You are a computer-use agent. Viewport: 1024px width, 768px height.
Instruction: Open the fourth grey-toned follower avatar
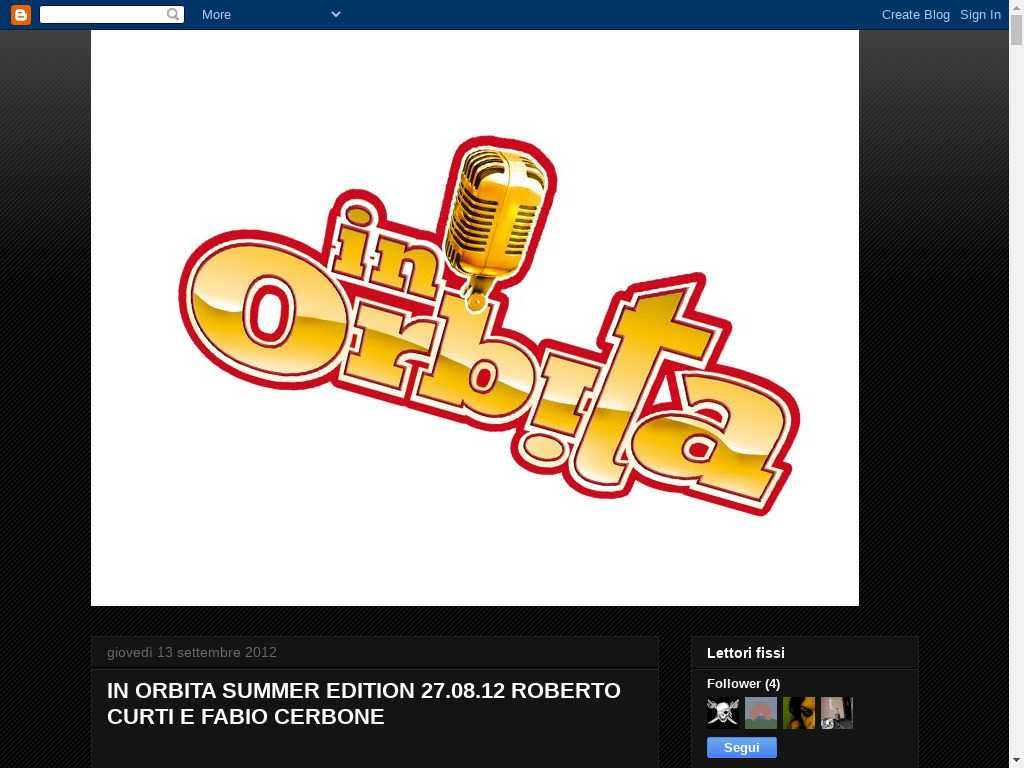point(837,713)
